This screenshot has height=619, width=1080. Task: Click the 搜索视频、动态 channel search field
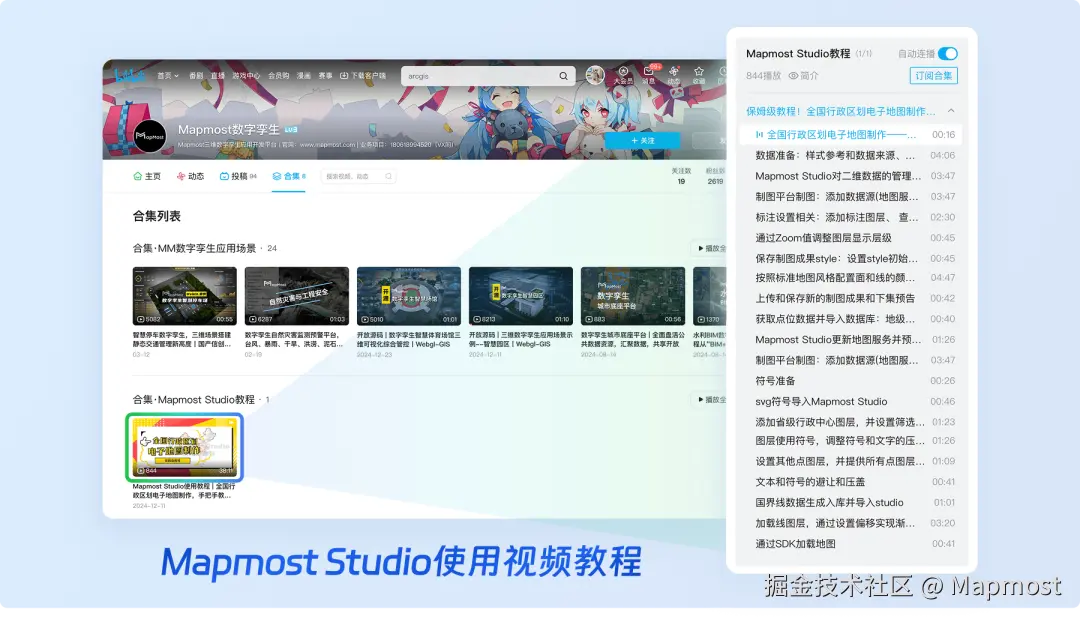coord(357,176)
